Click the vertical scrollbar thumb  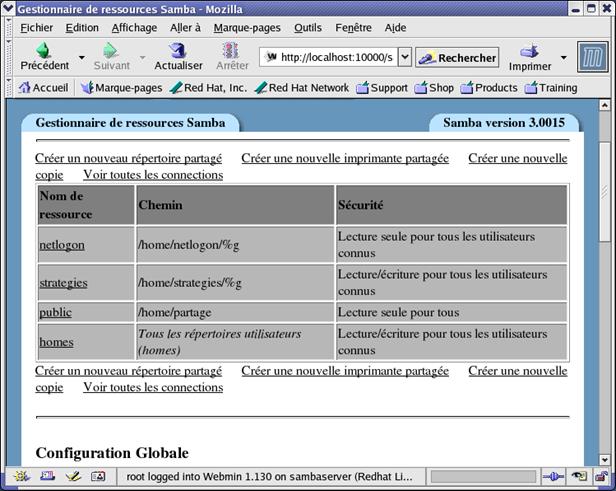coord(604,191)
